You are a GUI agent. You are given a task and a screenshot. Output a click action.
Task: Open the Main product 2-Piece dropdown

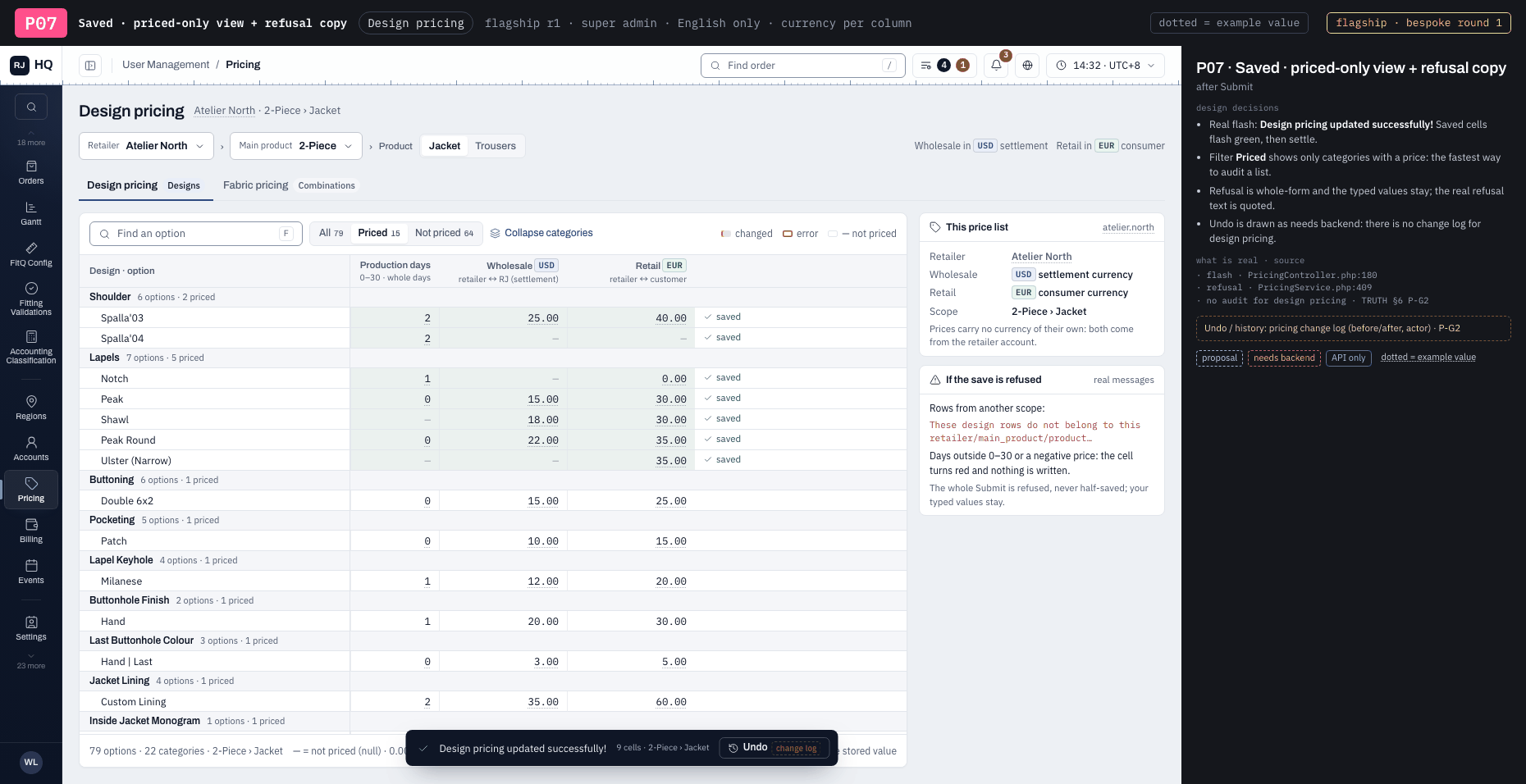(x=296, y=146)
